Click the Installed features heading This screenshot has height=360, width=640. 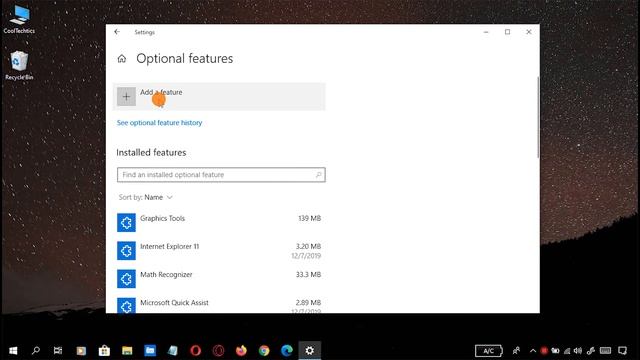tap(151, 153)
